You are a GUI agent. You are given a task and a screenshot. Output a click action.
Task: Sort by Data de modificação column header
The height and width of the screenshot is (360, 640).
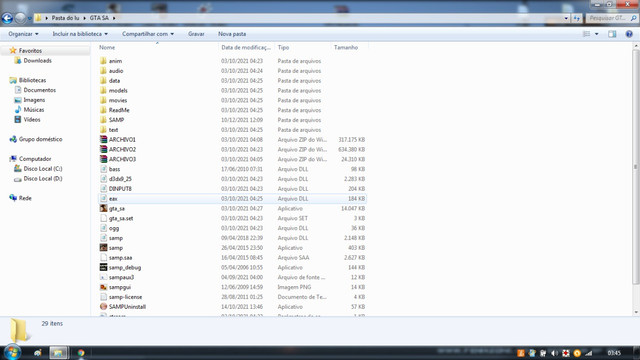point(246,47)
